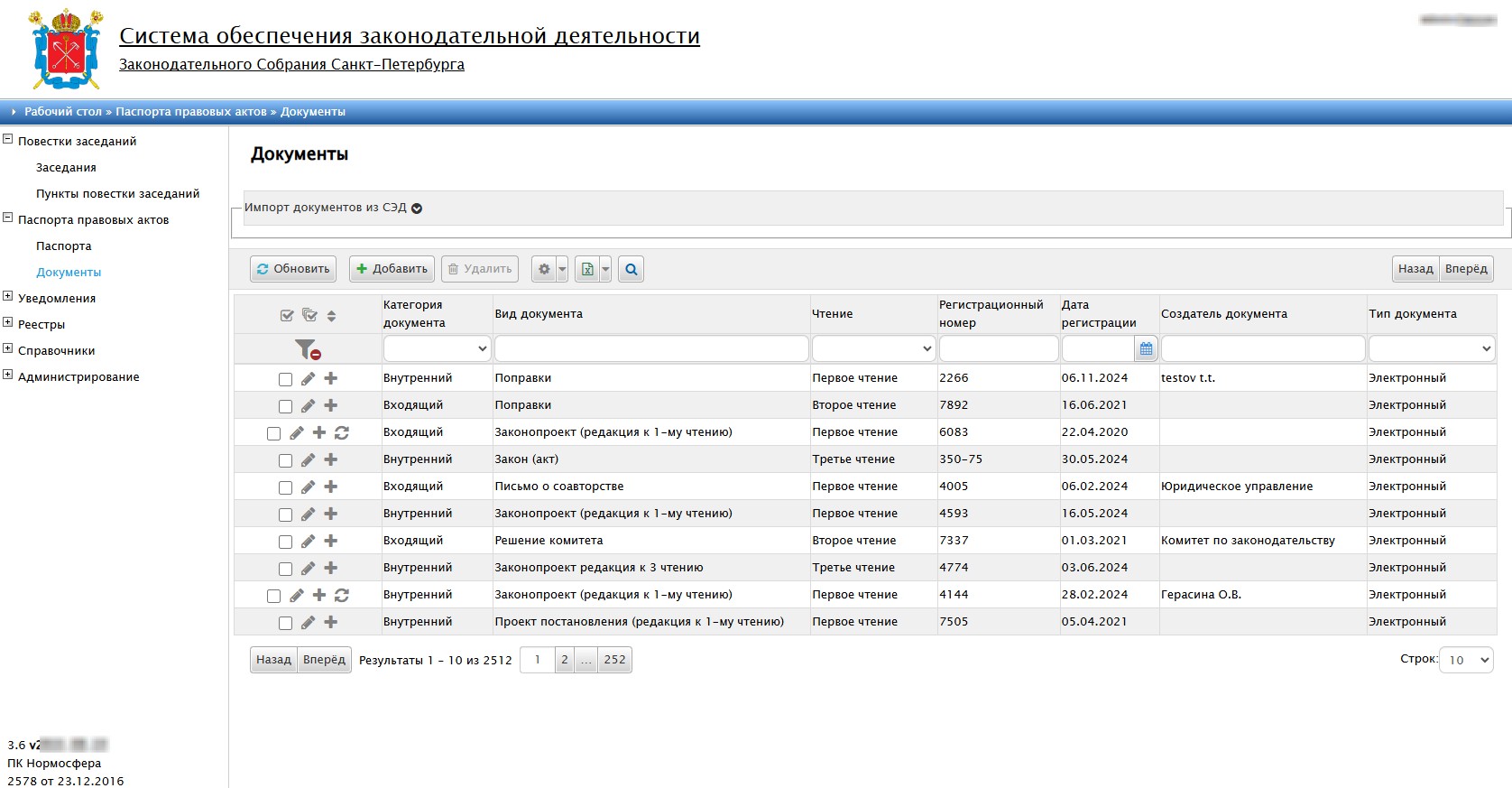Click the Обновить button

coord(293,269)
